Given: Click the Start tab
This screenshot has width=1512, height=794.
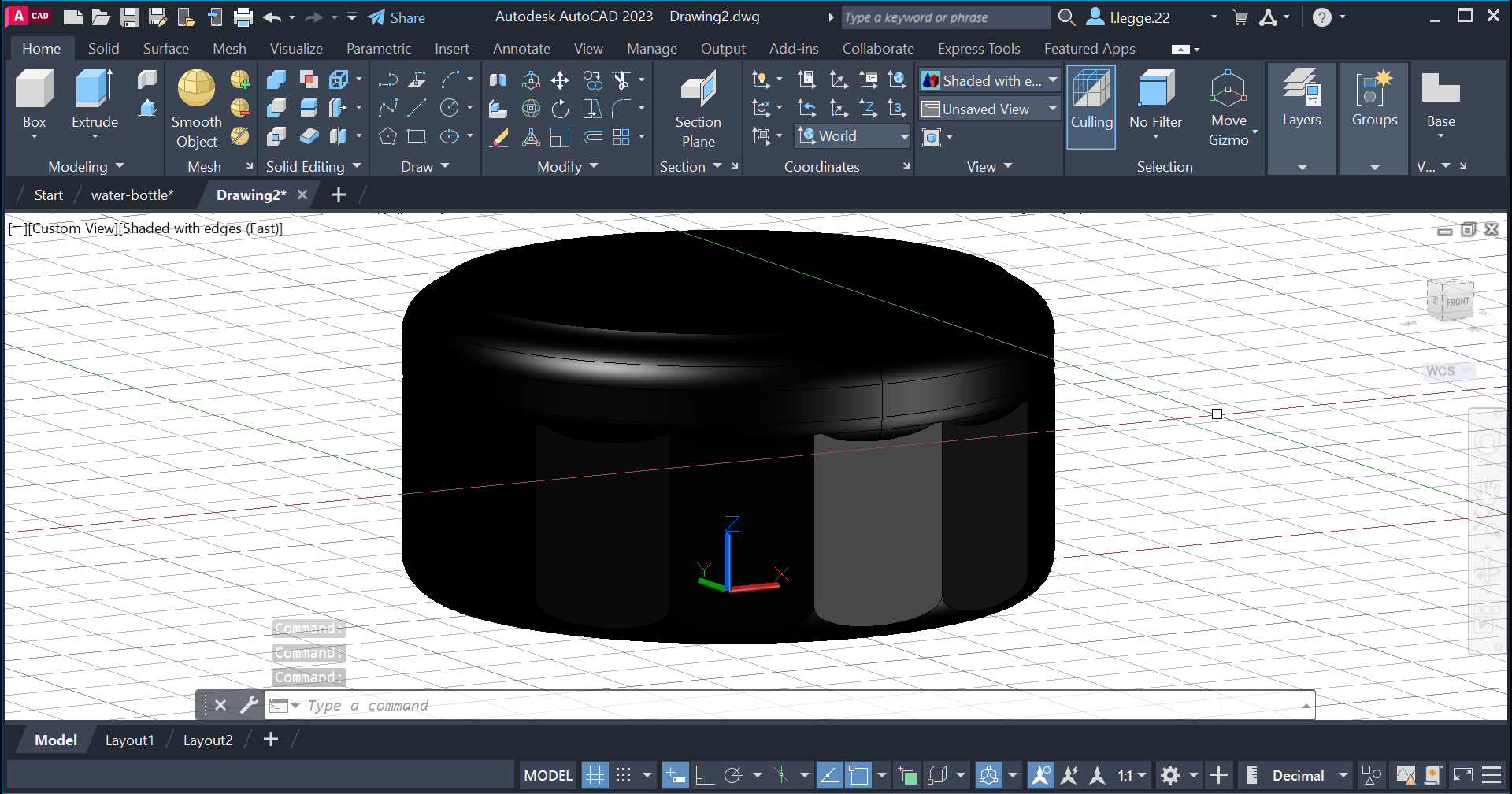Looking at the screenshot, I should (48, 195).
